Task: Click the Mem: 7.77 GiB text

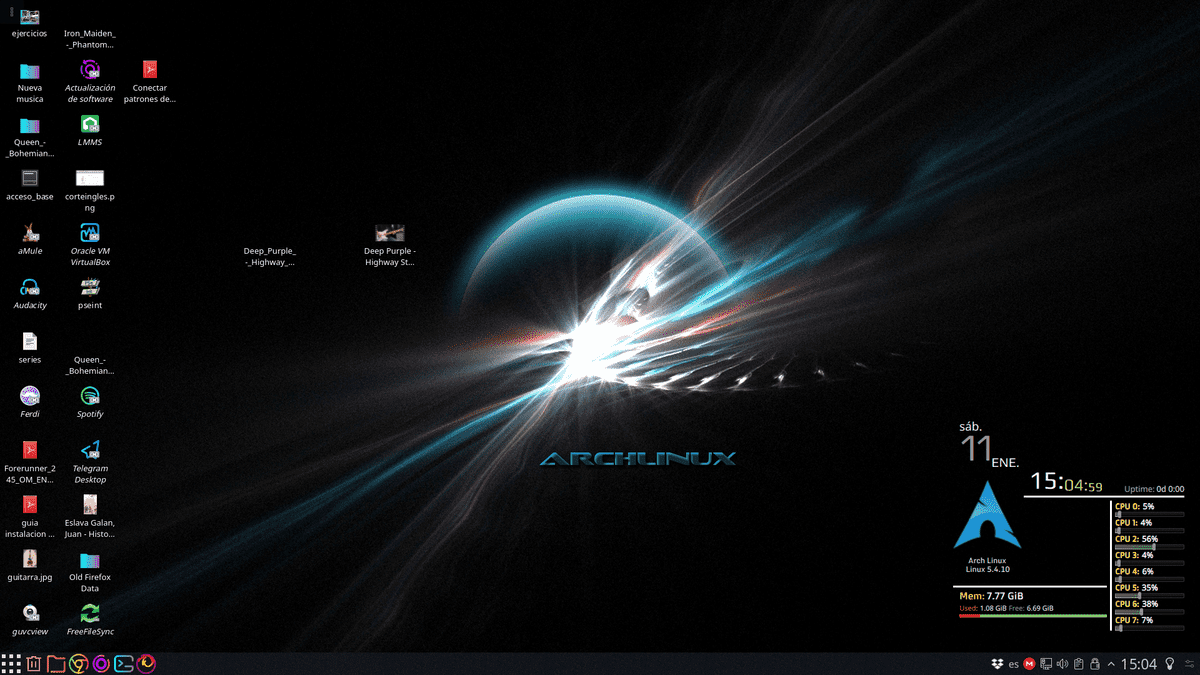Action: pos(992,596)
